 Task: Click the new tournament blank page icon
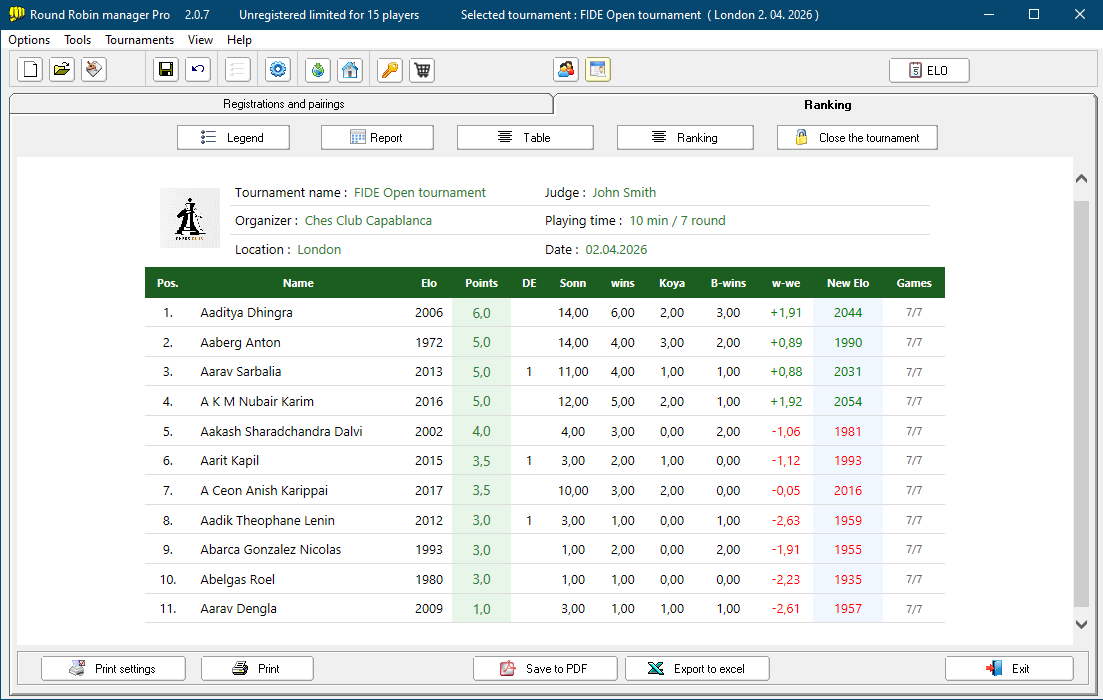31,70
